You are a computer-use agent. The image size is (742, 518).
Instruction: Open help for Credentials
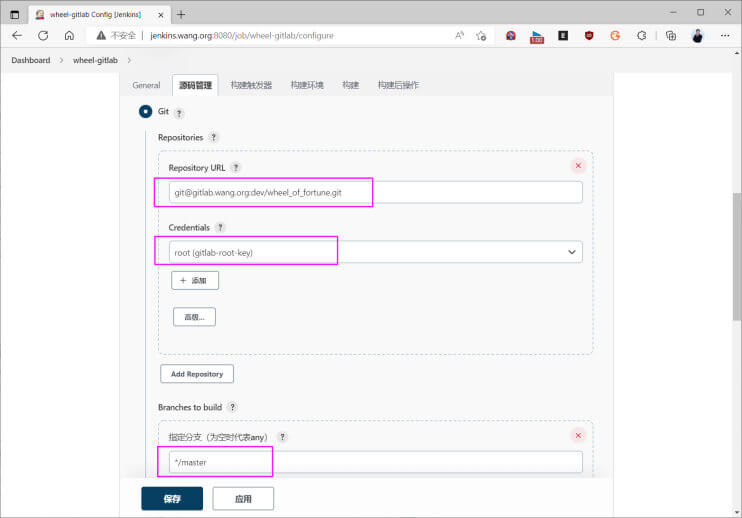[220, 228]
